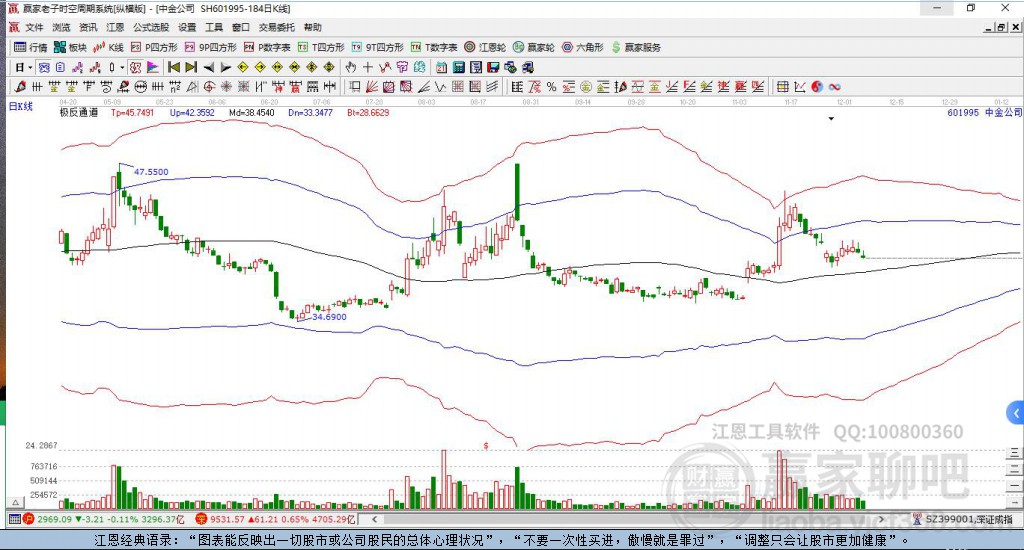This screenshot has width=1024, height=550.
Task: Collapse volume pane with triangle button
Action: coord(16,502)
